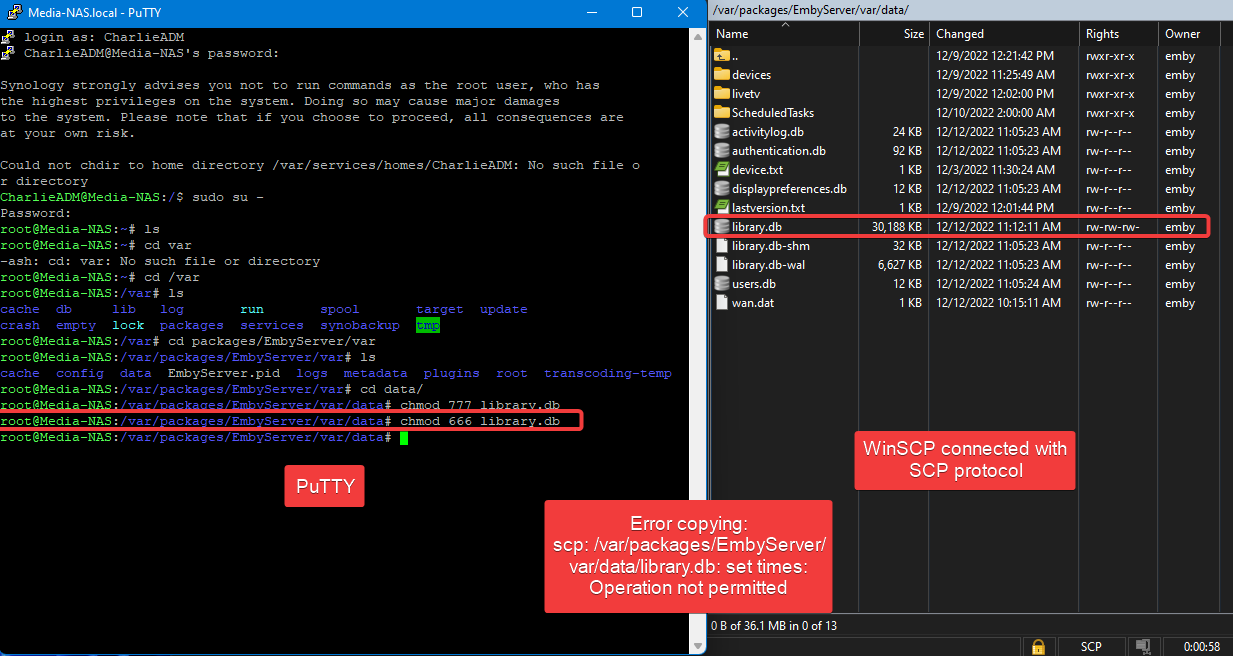Screen dimensions: 1233x656
Task: Sort WinSCP files by the Name column
Action: 785,34
